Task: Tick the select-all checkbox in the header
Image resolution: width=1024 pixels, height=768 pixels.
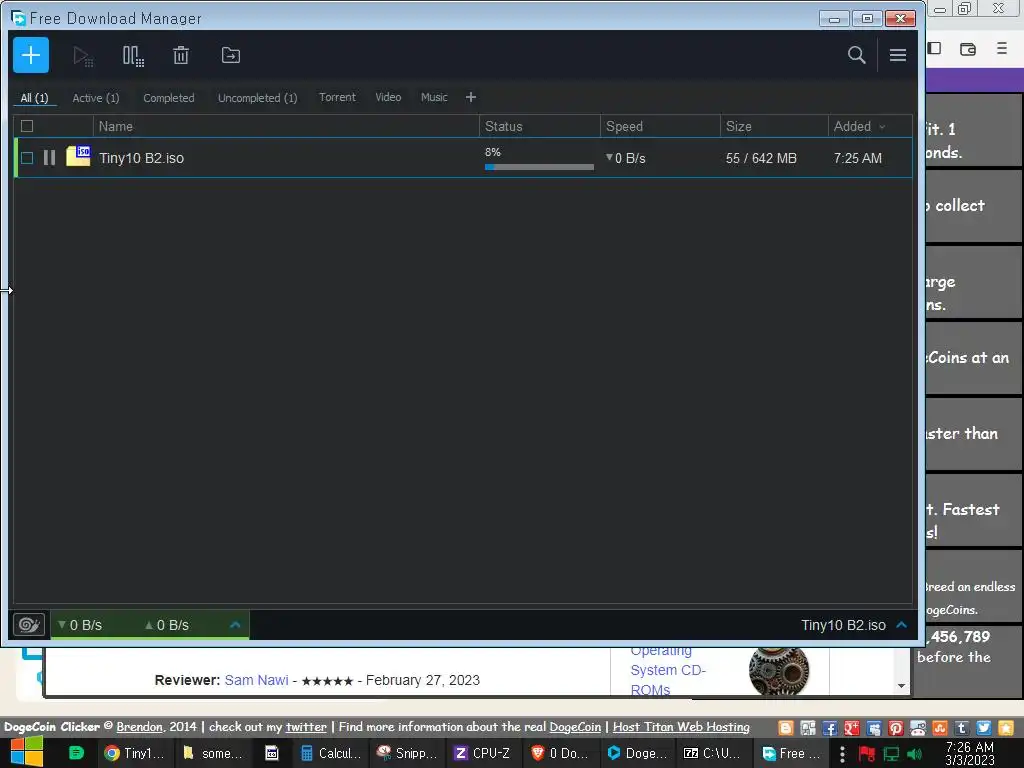Action: tap(27, 126)
